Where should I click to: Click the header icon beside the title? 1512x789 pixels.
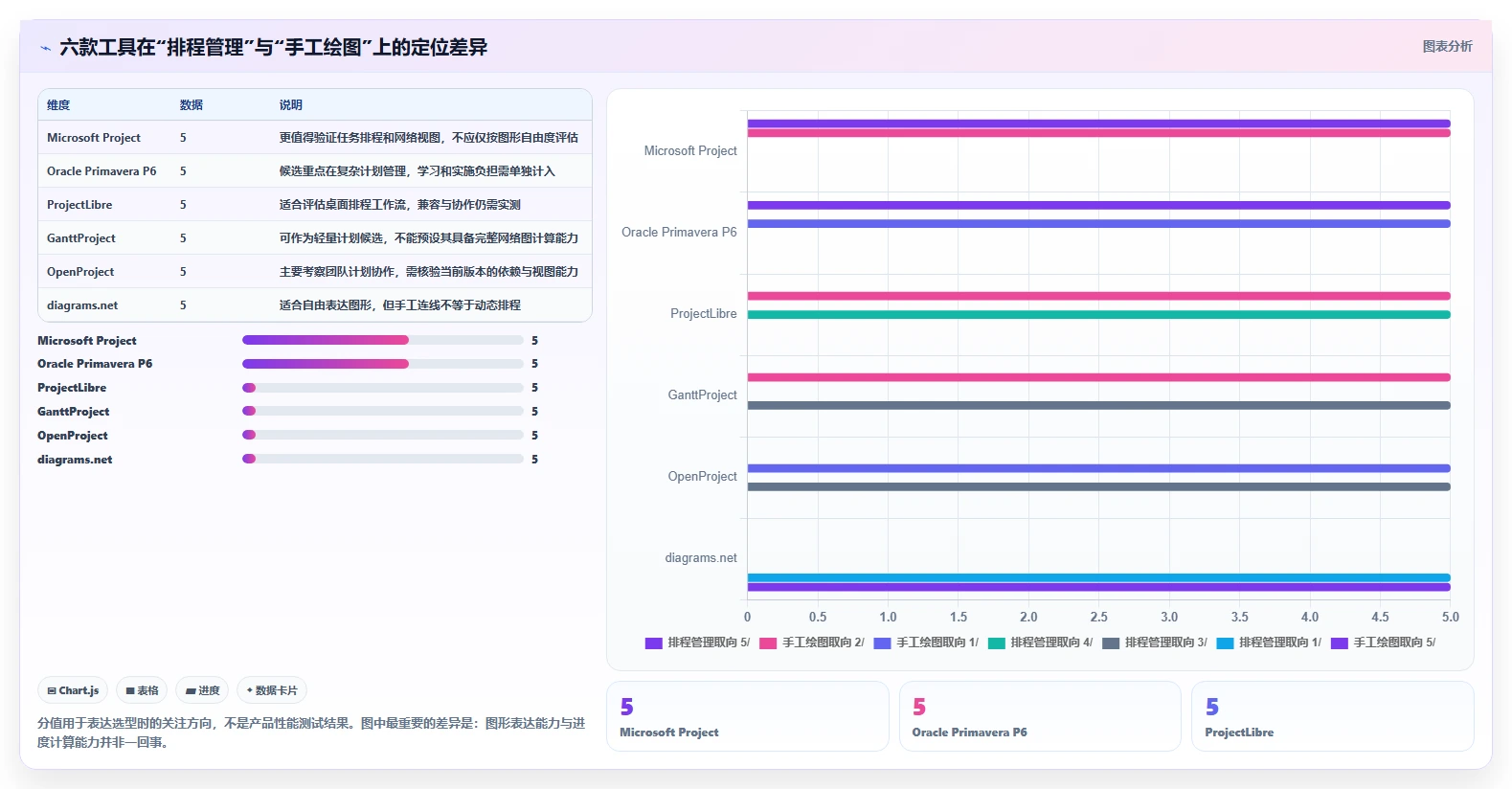[x=45, y=48]
